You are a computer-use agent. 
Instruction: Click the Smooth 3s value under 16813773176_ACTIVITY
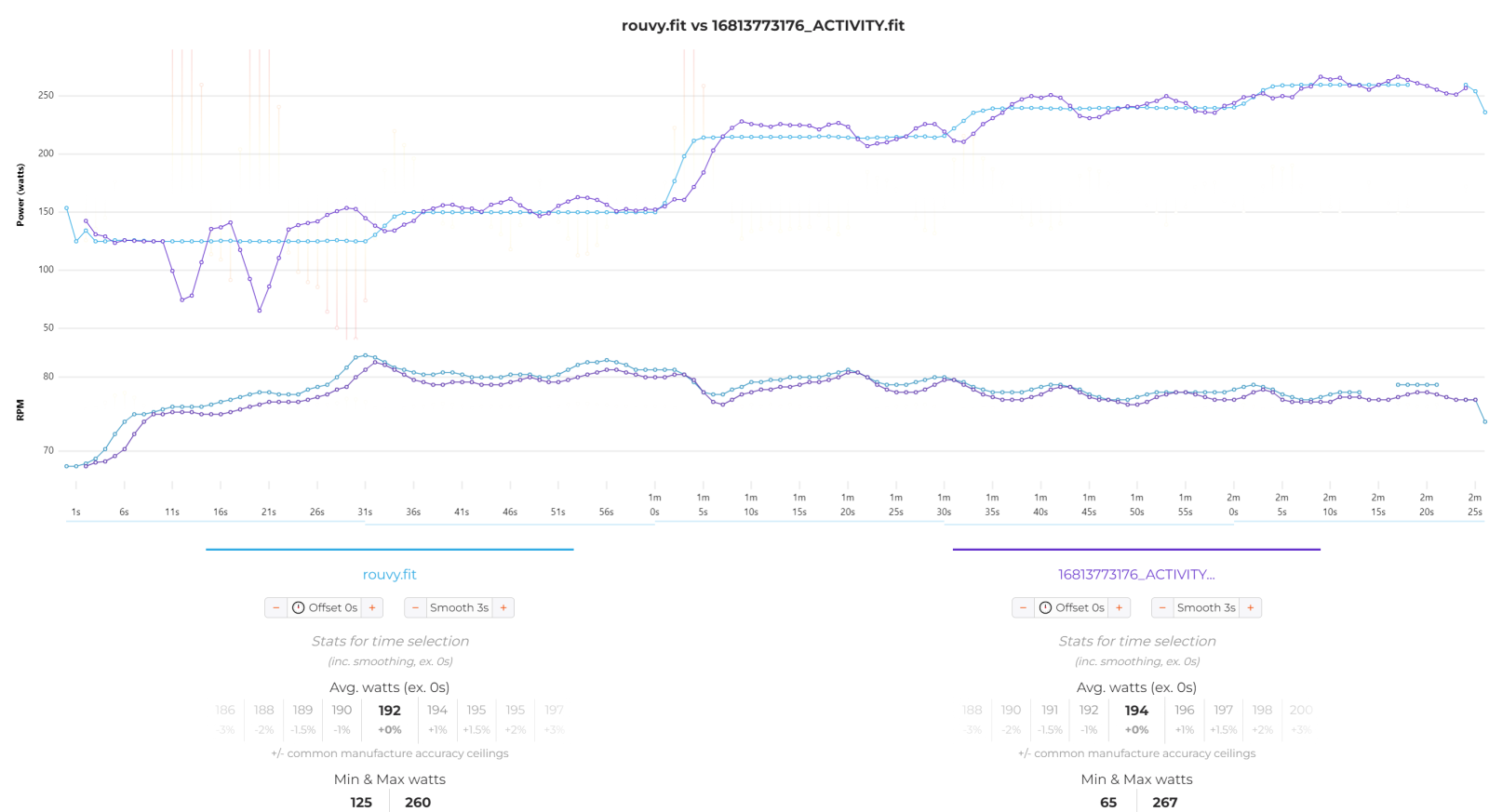(x=1206, y=607)
